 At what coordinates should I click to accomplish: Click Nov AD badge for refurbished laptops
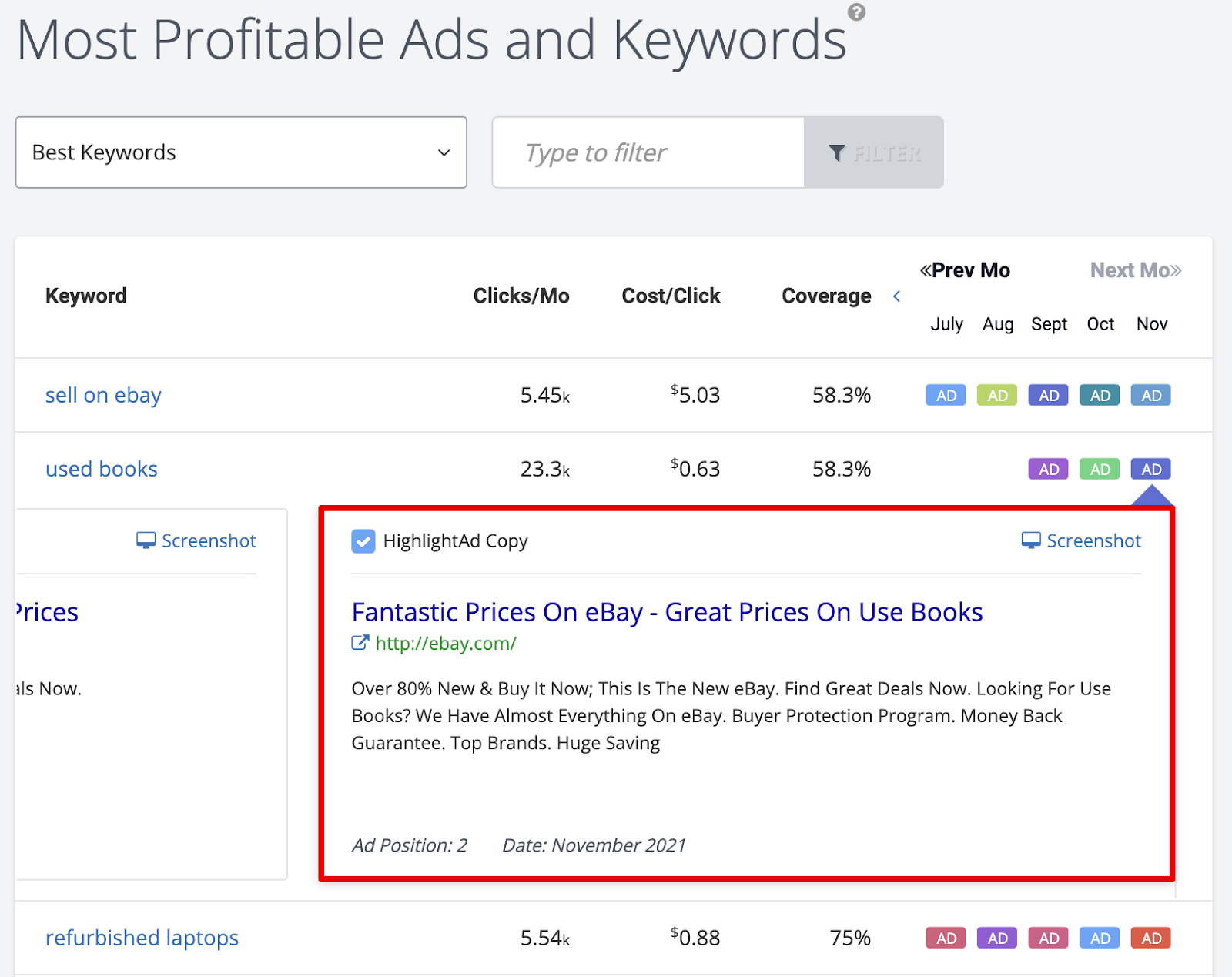[1151, 939]
